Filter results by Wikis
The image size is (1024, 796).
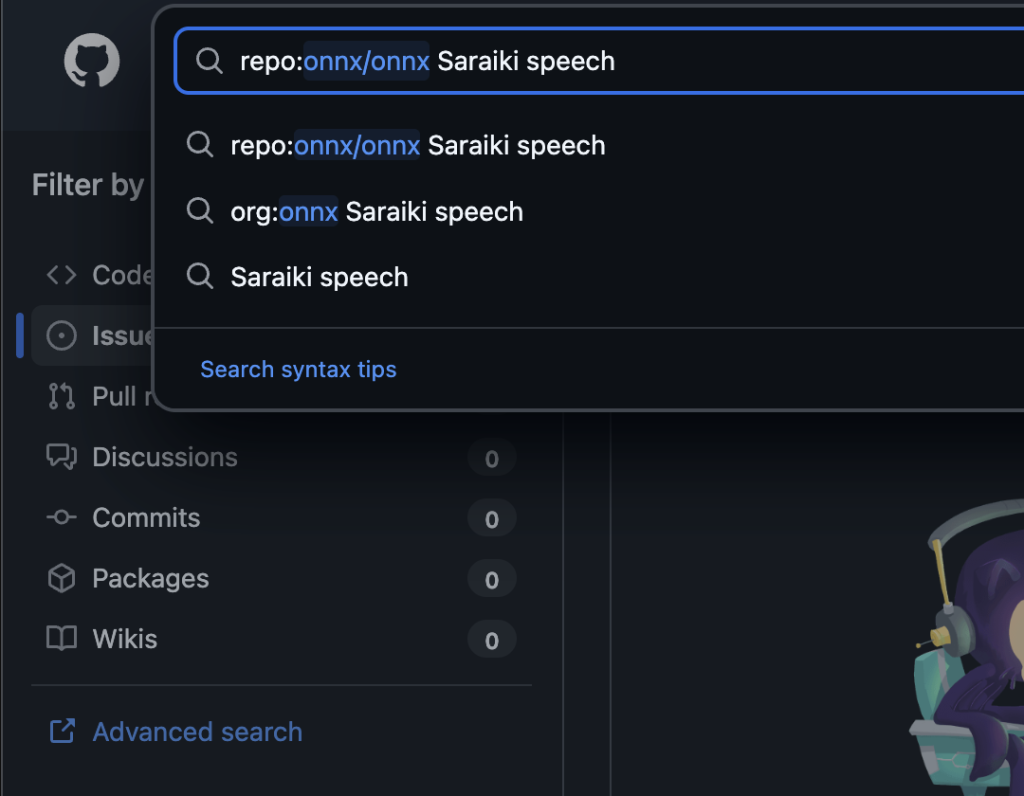125,639
